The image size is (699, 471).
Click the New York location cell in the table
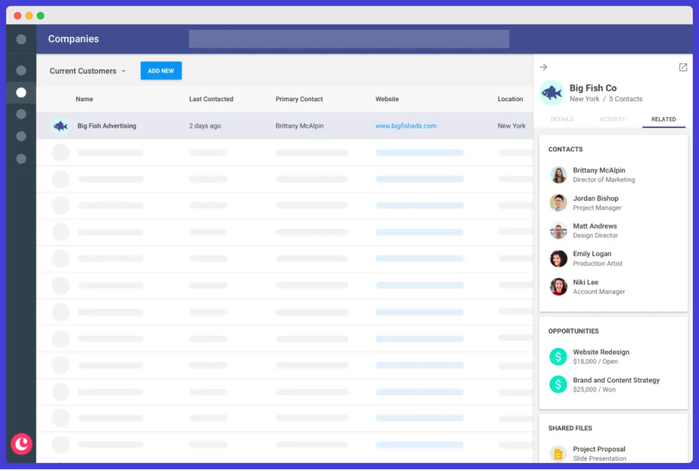(511, 126)
